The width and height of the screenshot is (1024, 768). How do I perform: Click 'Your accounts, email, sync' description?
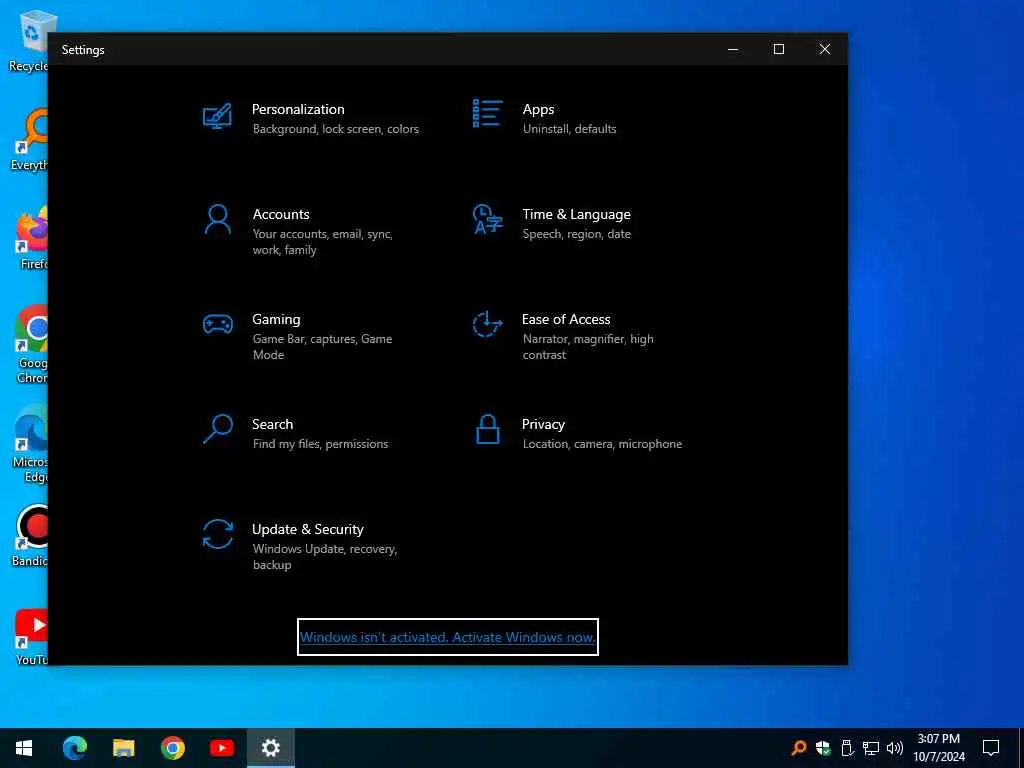(x=323, y=234)
